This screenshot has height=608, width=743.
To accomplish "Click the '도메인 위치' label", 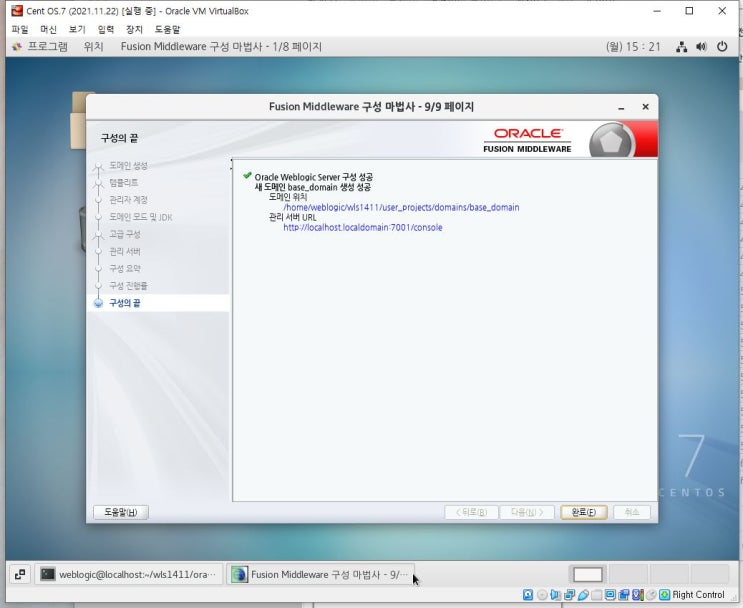I will pyautogui.click(x=288, y=197).
